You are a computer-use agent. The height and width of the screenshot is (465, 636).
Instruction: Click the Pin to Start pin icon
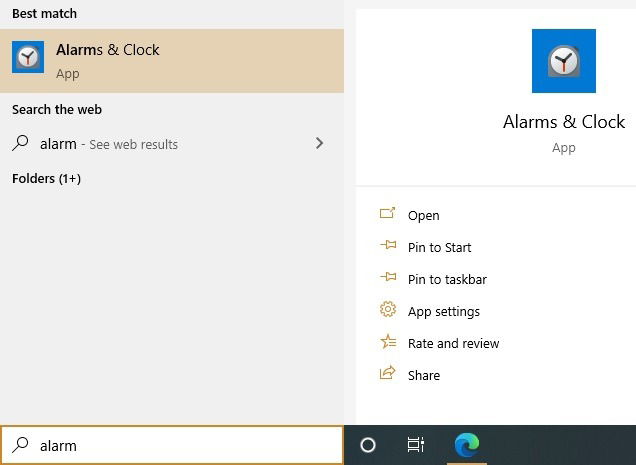coord(387,246)
